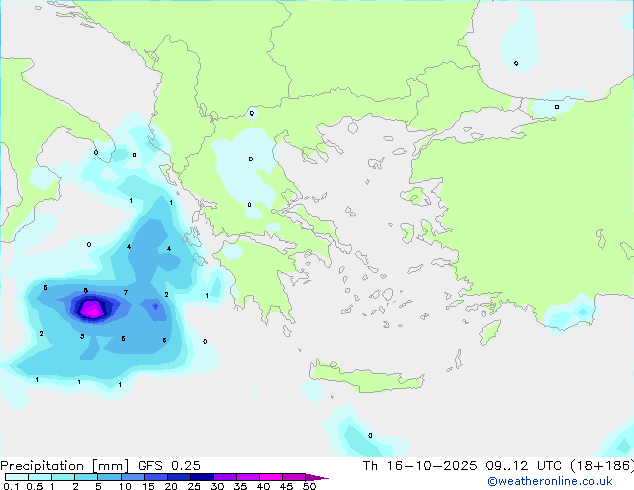This screenshot has width=634, height=490.
Task: Pick the 30–35 mm purple legend swatch
Action: point(225,477)
